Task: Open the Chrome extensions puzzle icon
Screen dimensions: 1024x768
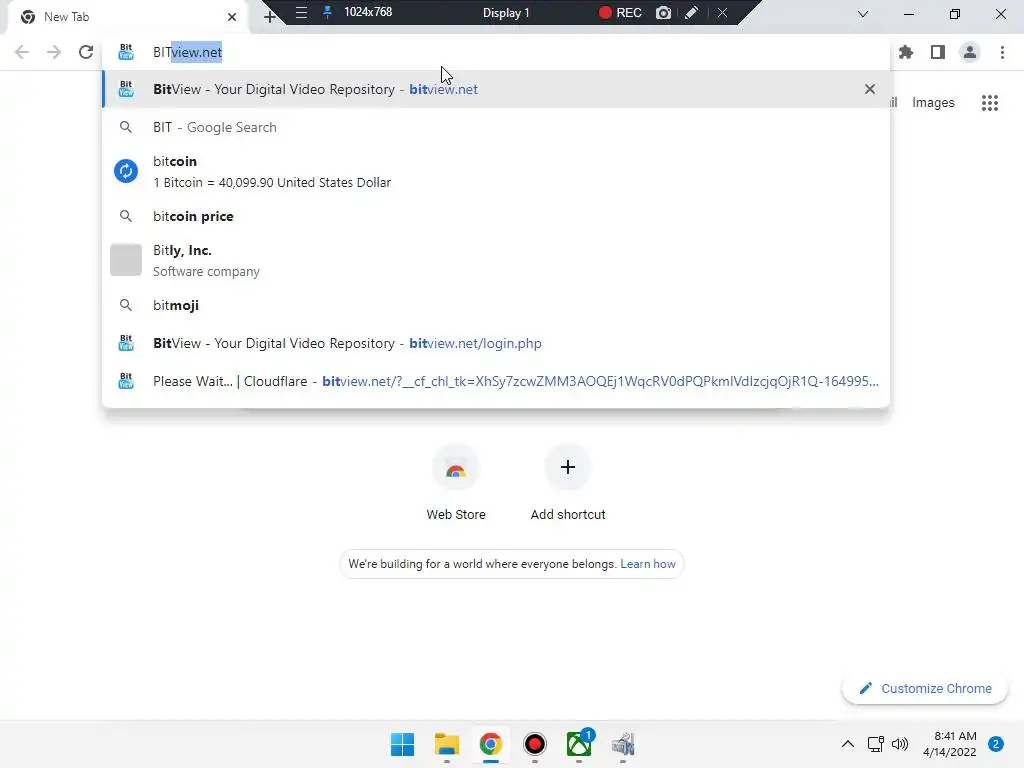Action: [x=906, y=52]
